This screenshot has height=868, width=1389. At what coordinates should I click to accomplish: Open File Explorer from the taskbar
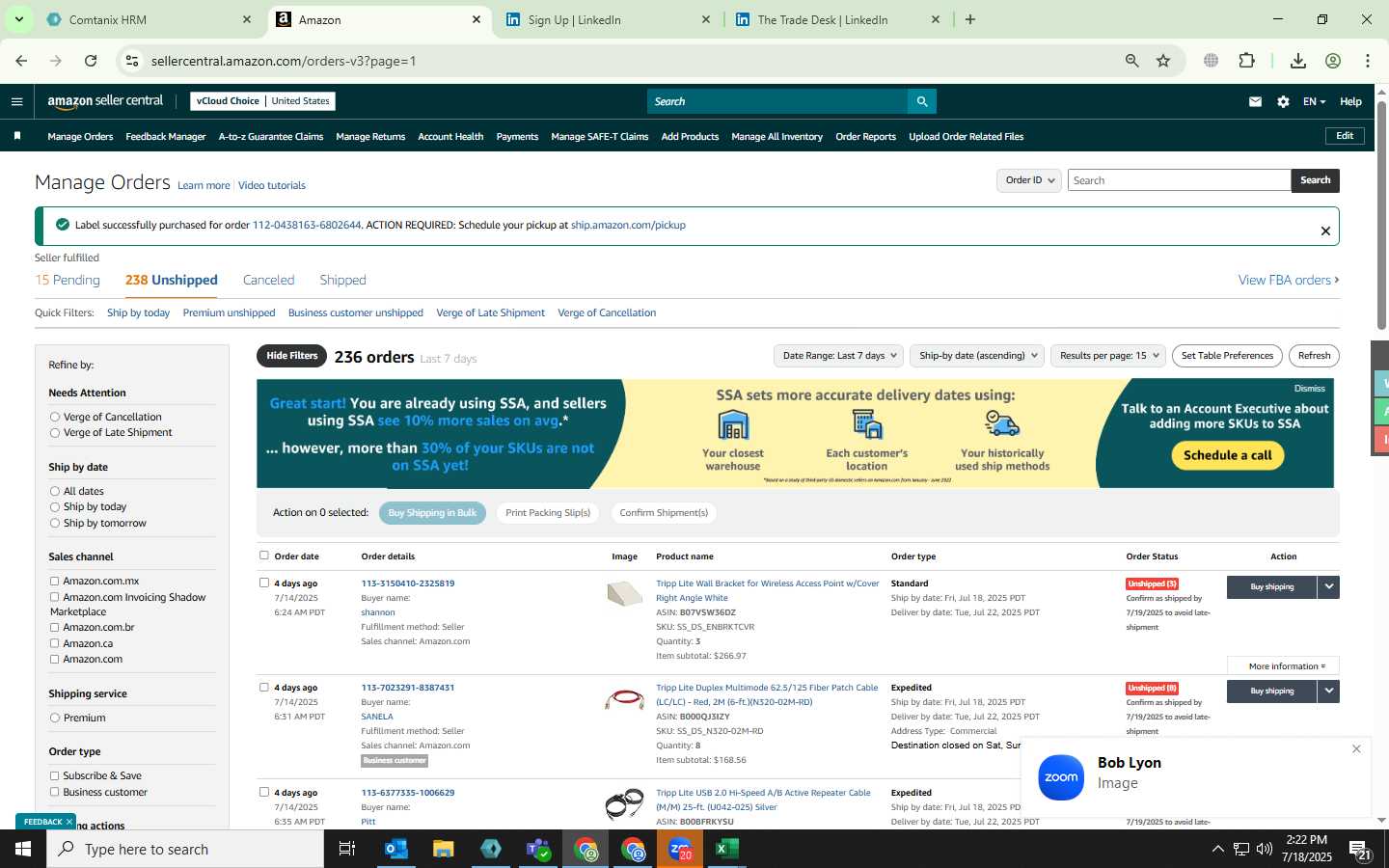coord(443,849)
